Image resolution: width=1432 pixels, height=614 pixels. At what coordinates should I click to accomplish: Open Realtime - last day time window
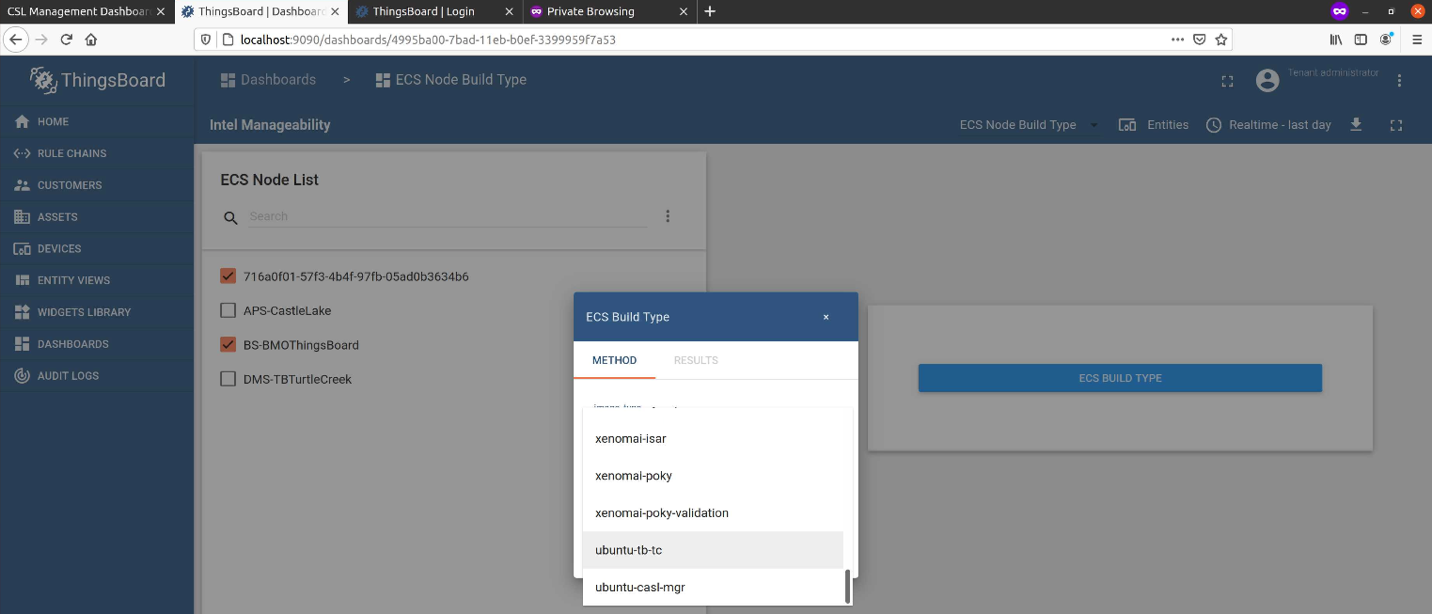pos(1268,125)
